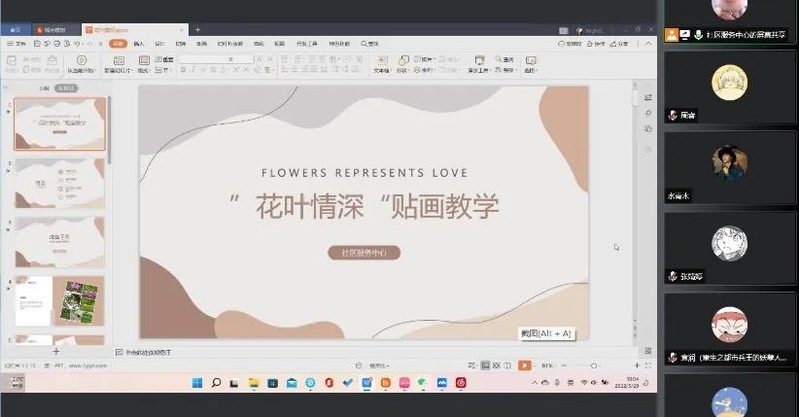This screenshot has width=799, height=417.
Task: Collapse the ribbon with the chevron
Action: (649, 44)
